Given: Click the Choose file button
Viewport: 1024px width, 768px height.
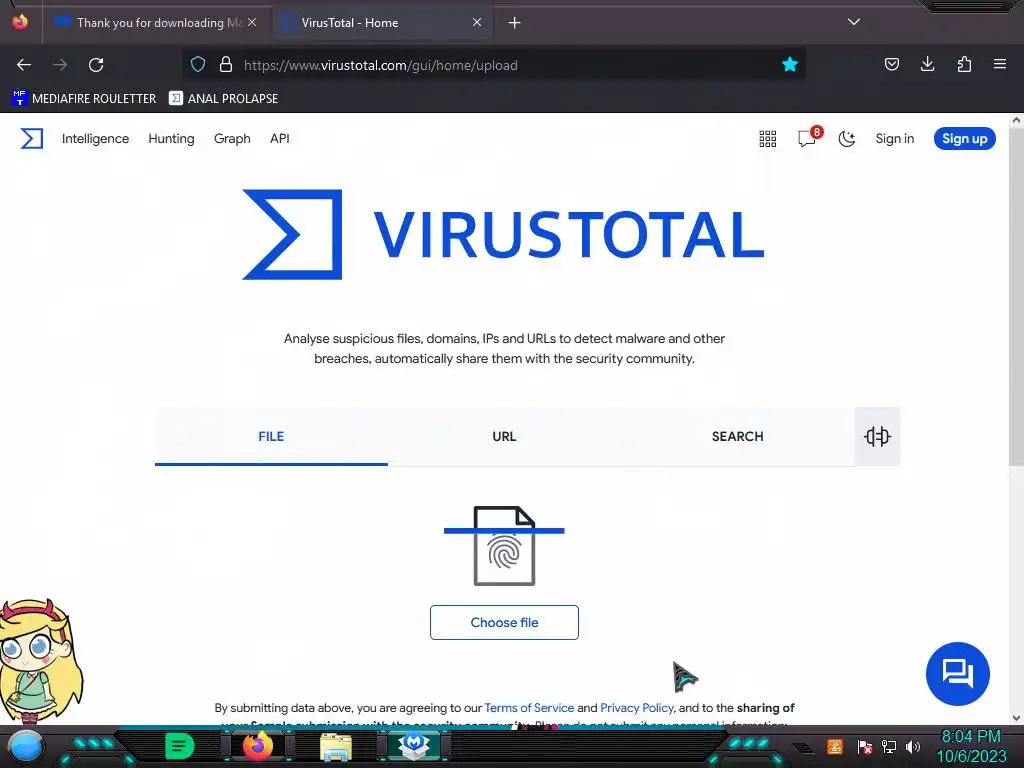Looking at the screenshot, I should pos(504,622).
